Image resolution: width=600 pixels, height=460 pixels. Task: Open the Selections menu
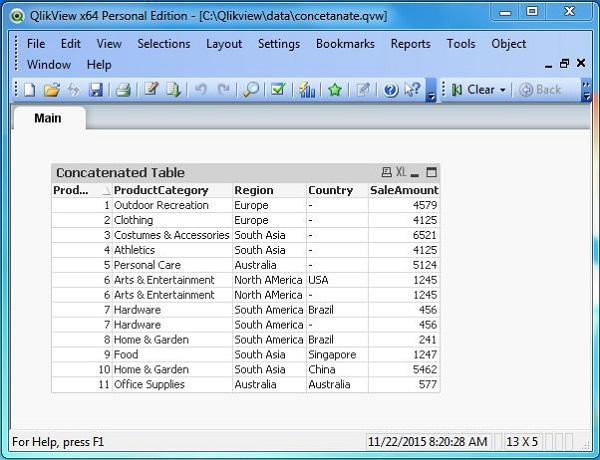coord(164,44)
